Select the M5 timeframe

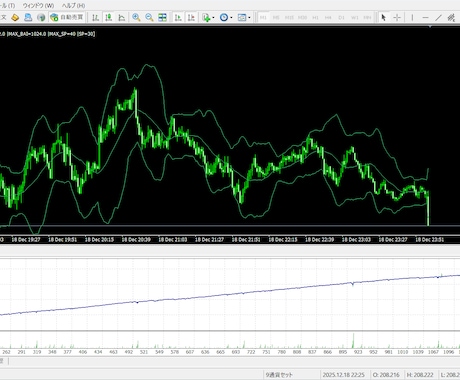tap(276, 17)
